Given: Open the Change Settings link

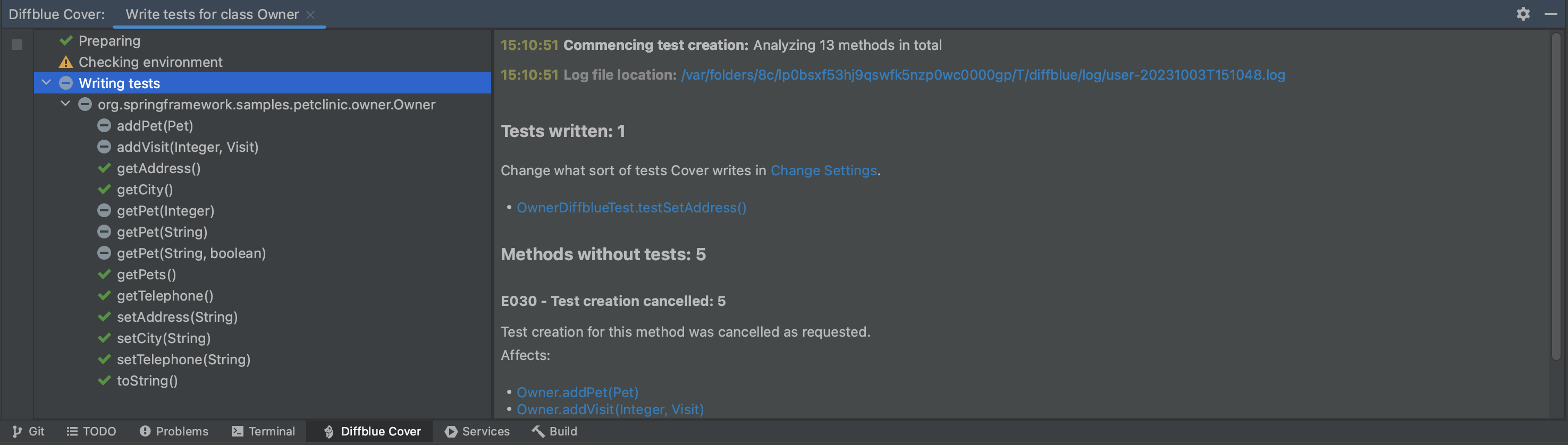Looking at the screenshot, I should point(823,171).
